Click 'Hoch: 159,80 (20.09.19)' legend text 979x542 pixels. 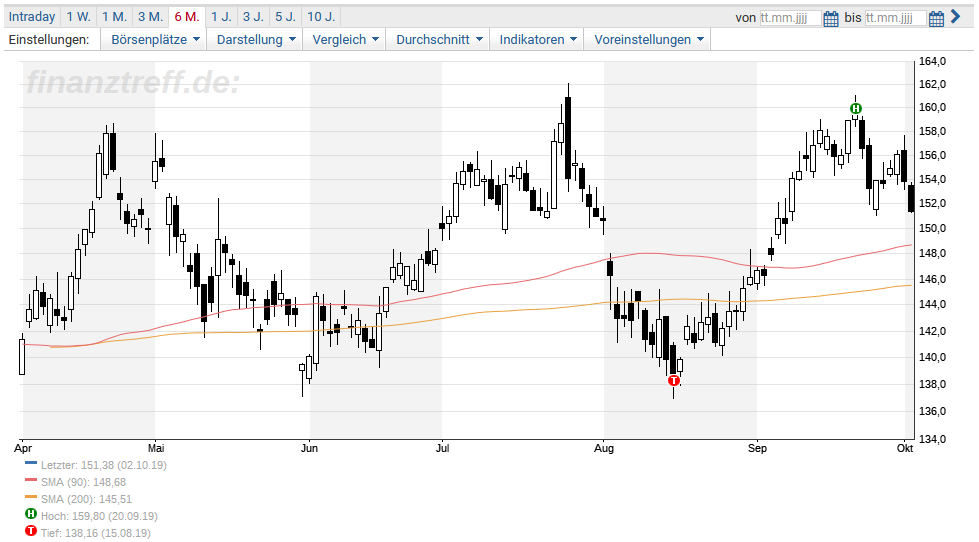[x=99, y=516]
